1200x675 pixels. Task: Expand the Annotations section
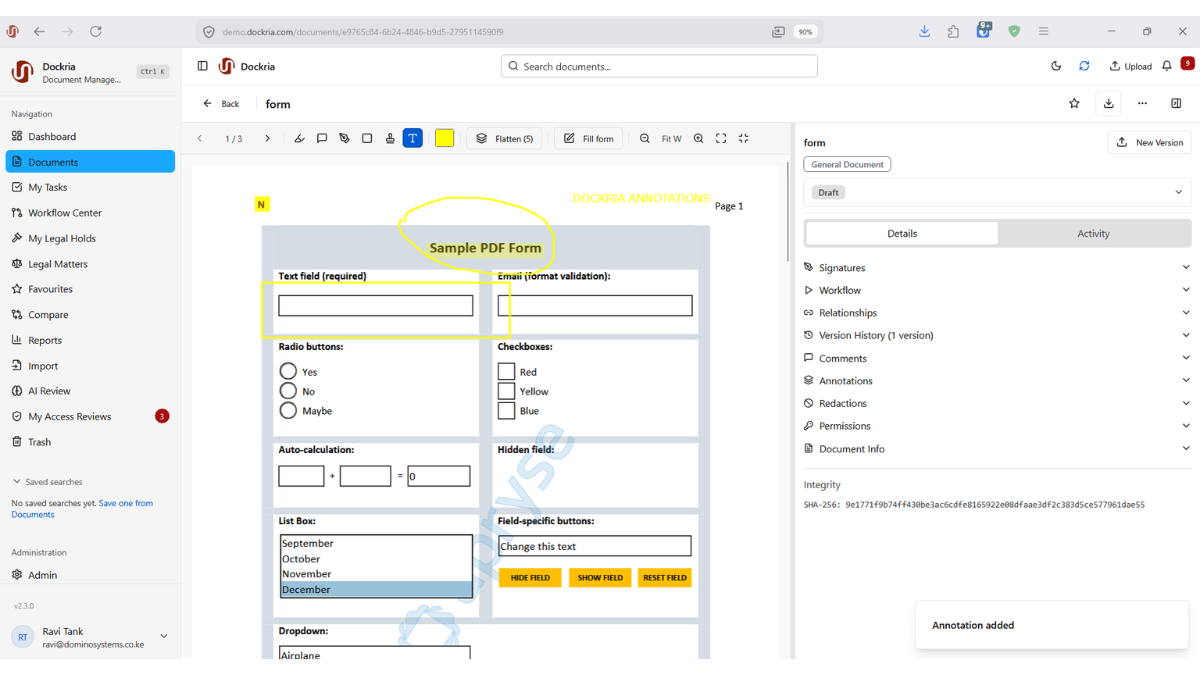(997, 381)
